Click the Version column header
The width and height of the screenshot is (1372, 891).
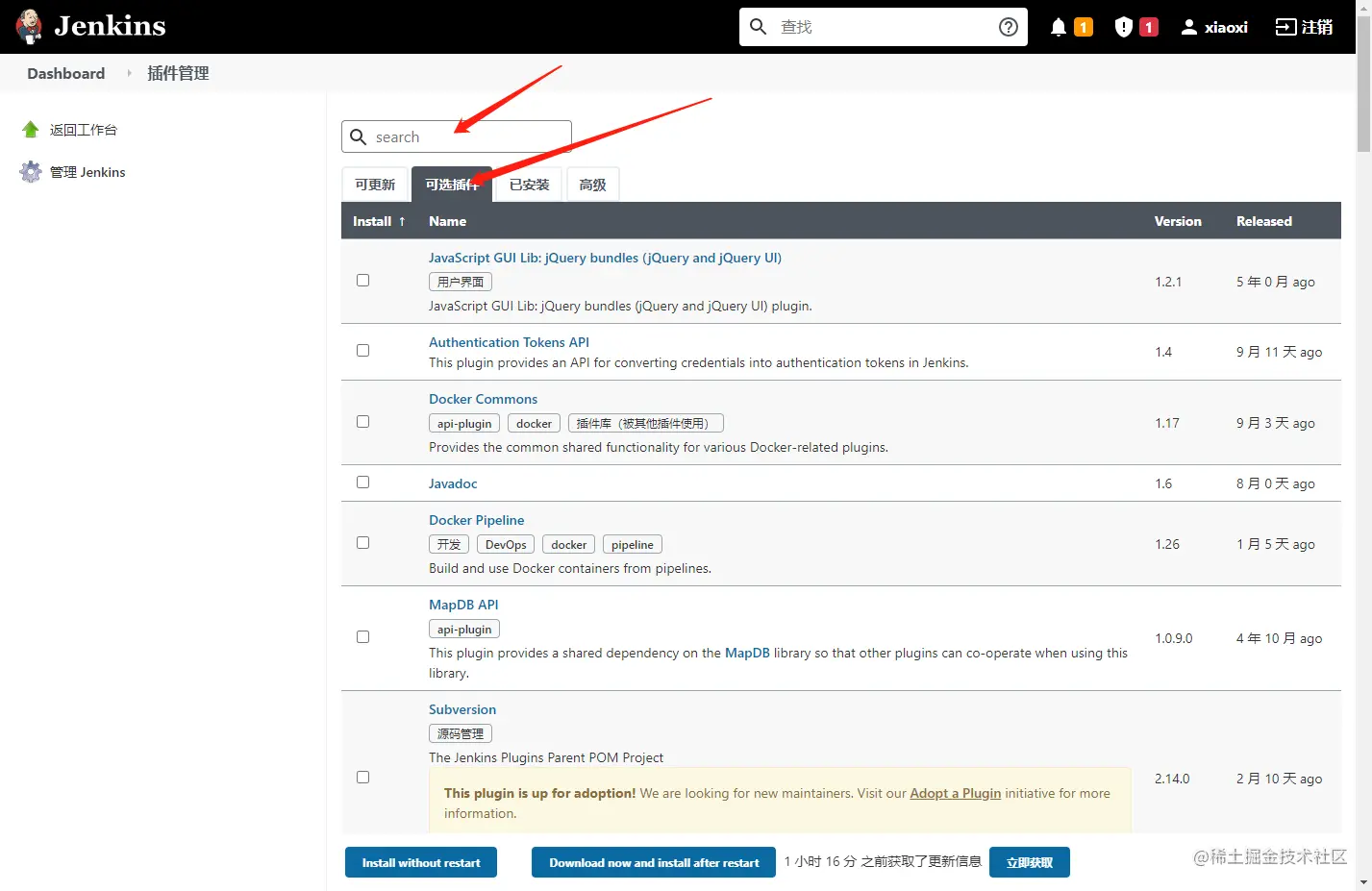[1178, 221]
